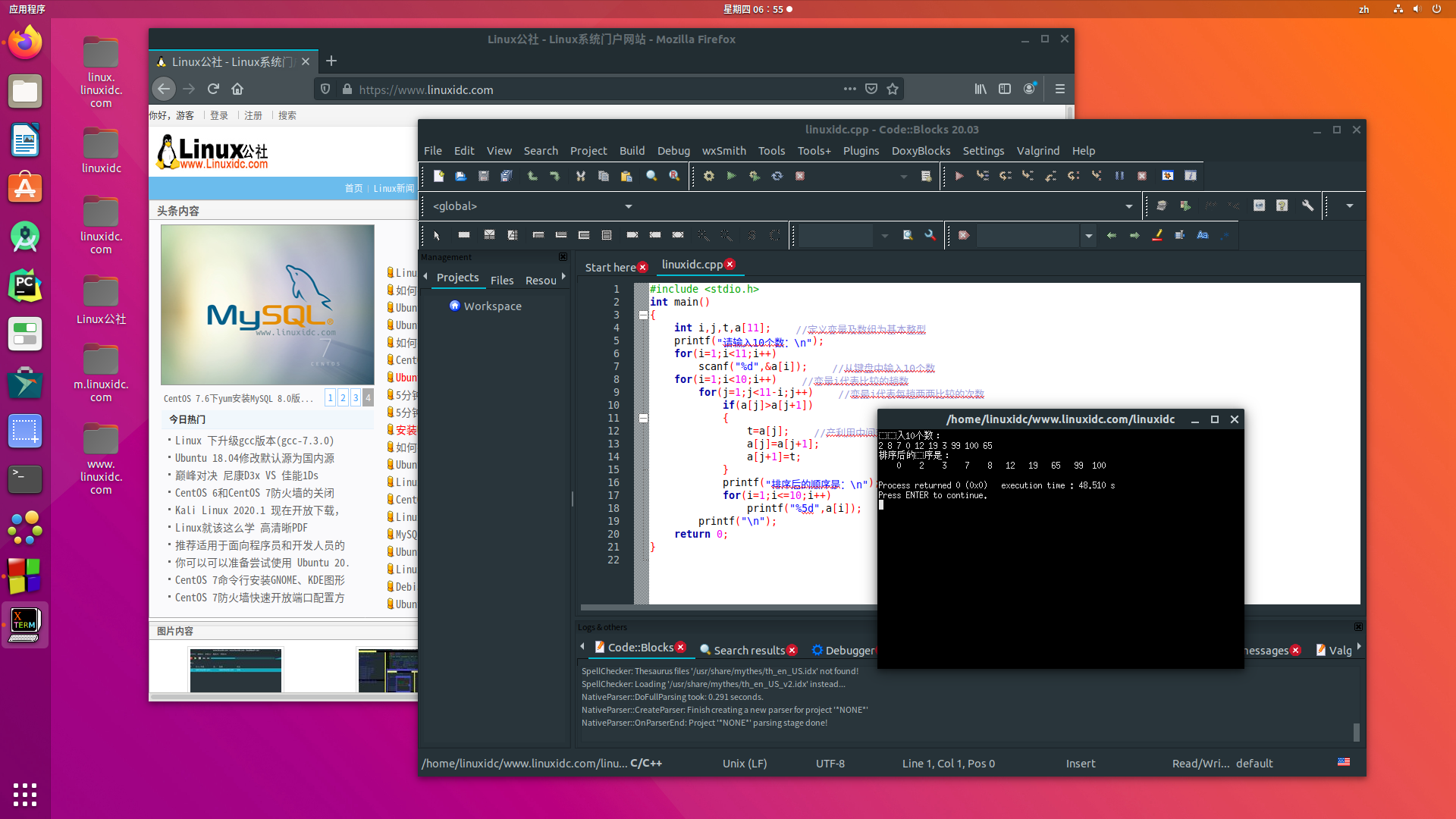Collapse the main function code fold

pos(643,315)
